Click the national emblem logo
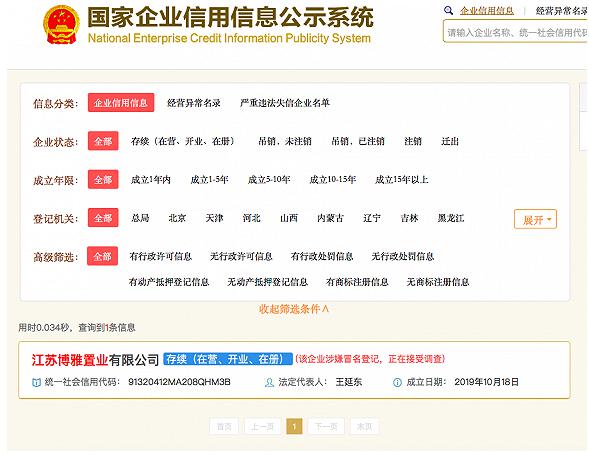 (62, 25)
